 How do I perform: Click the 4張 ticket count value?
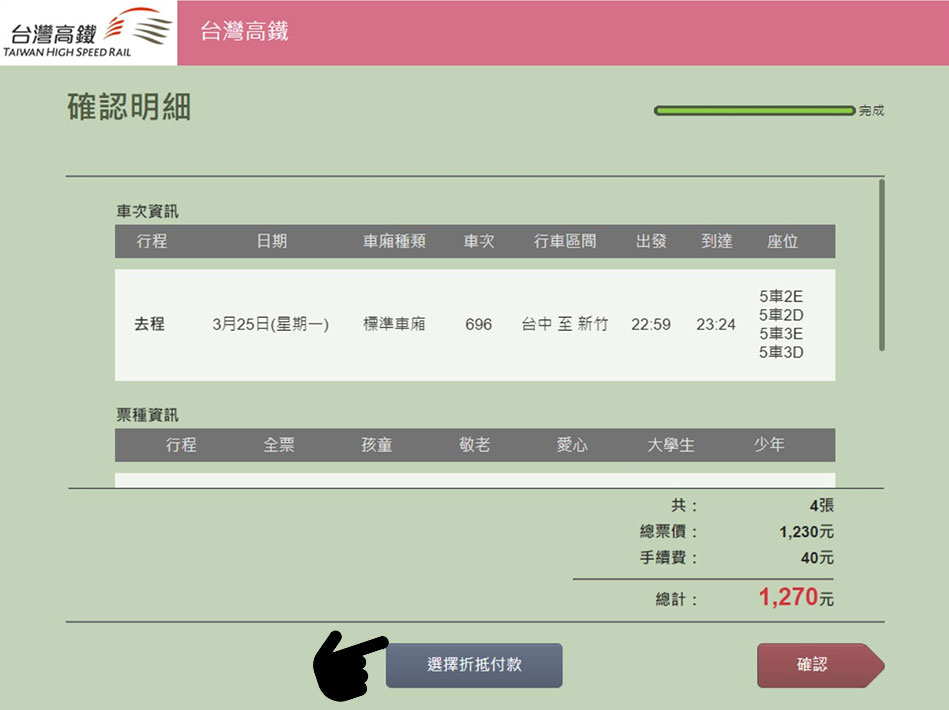[x=822, y=505]
